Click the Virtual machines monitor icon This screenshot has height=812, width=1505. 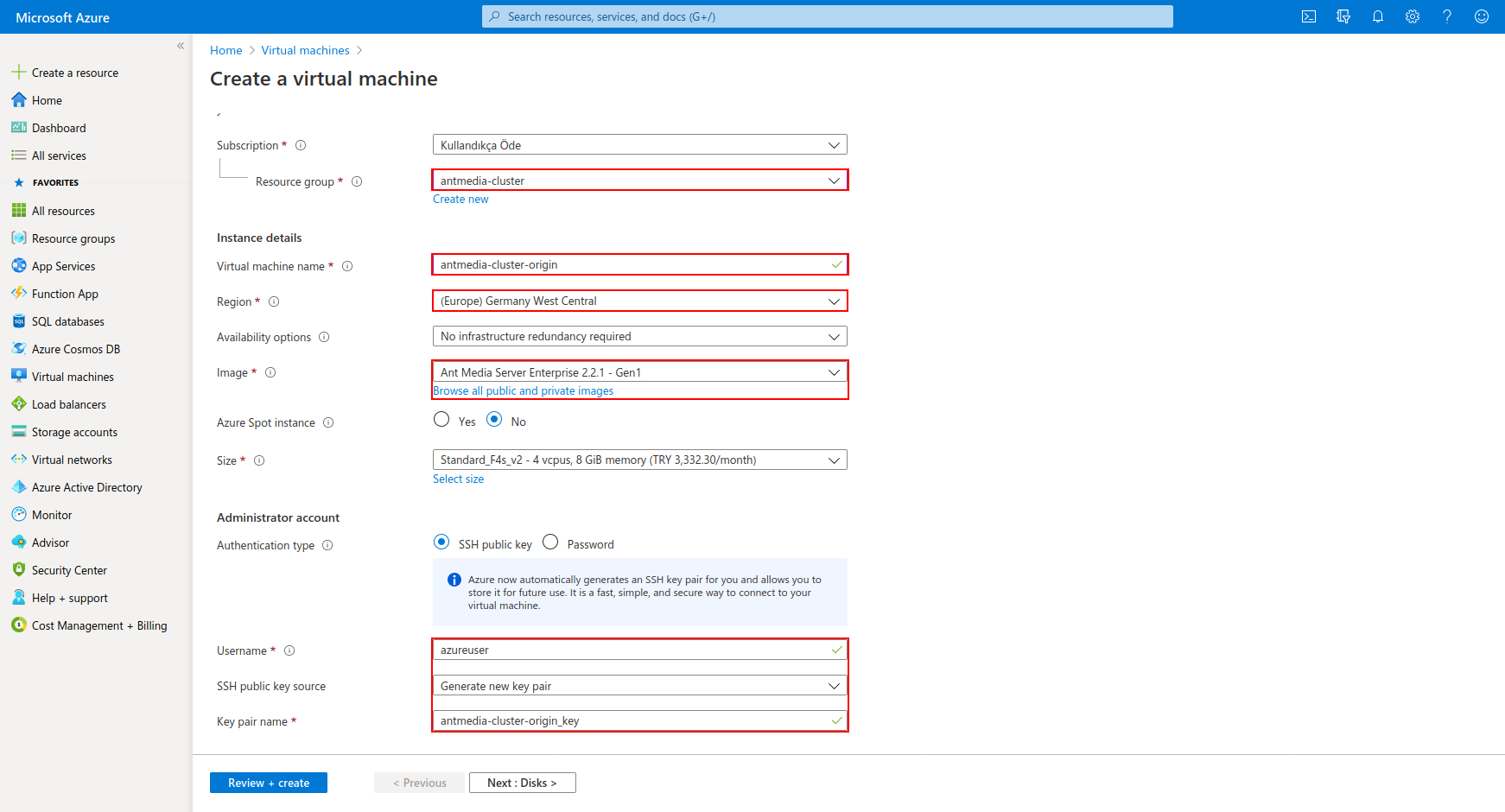[19, 377]
